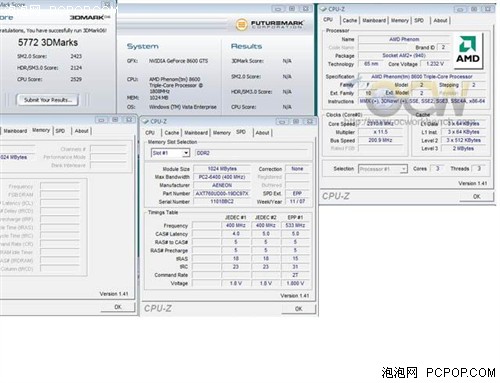The height and width of the screenshot is (383, 500).
Task: Click OK in the CPU-Z SPD window
Action: (x=299, y=309)
